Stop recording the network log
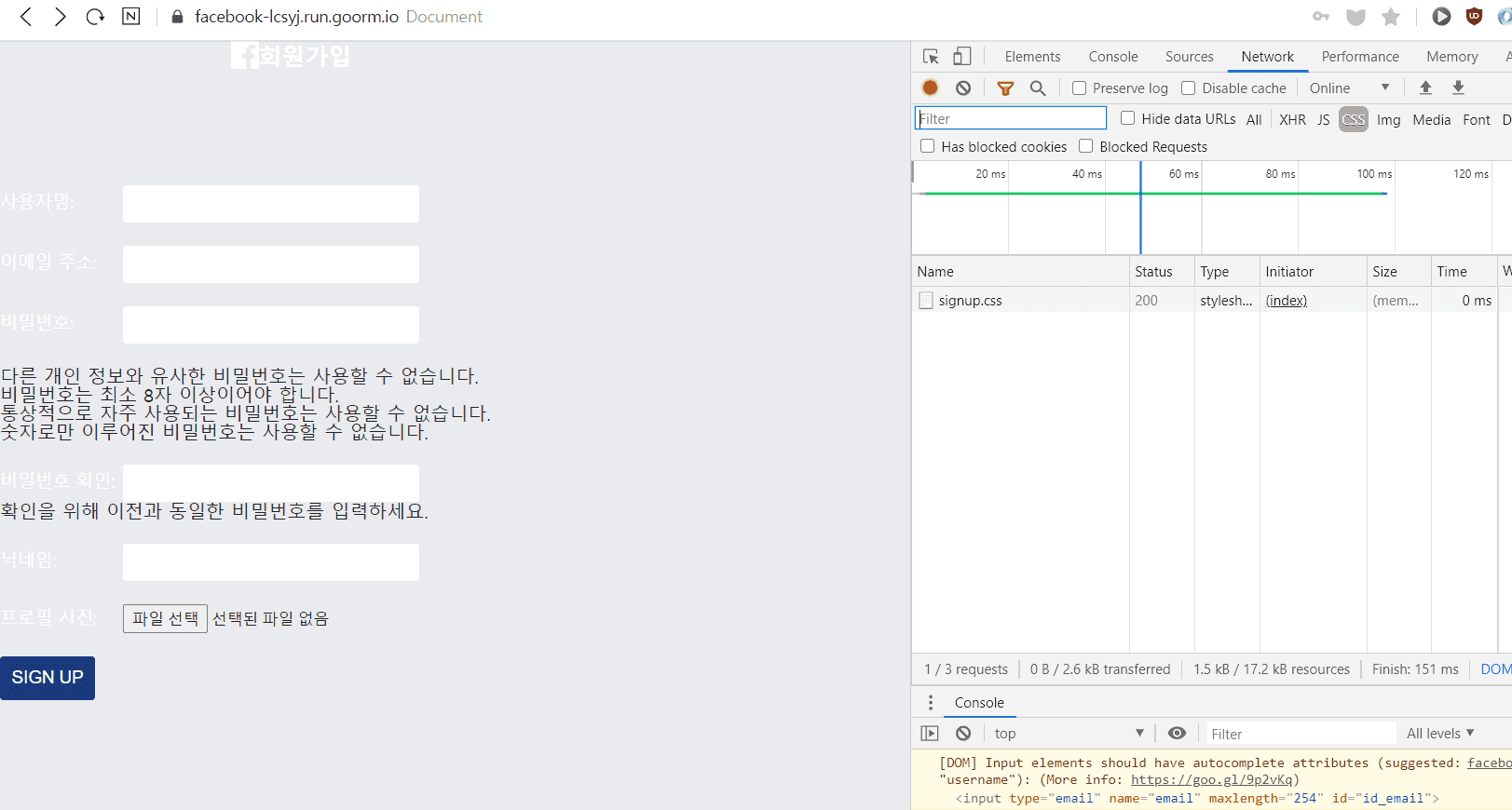Screen dimensions: 1512x810 (930, 88)
